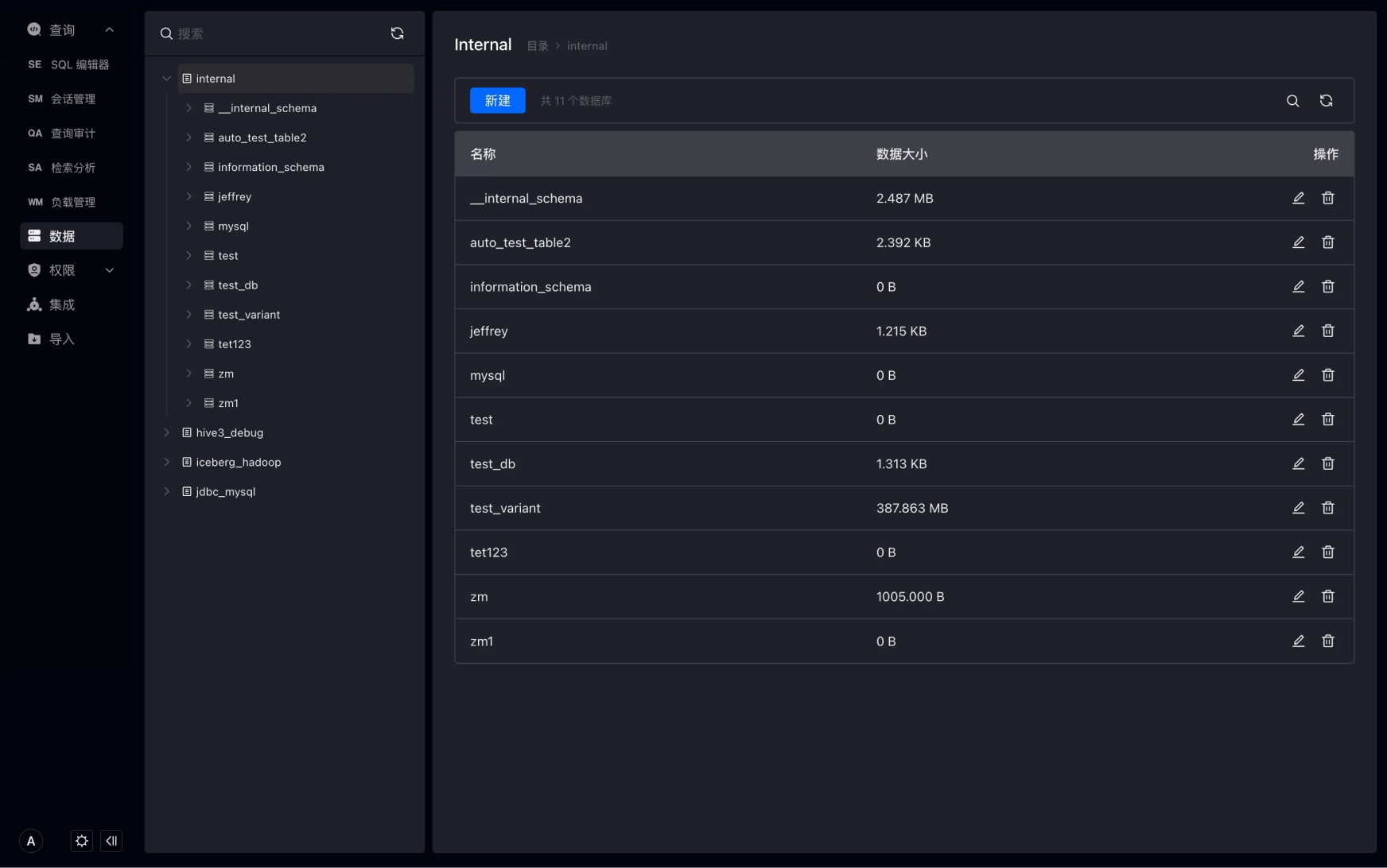Delete auto_test_table2 via trash icon
The image size is (1387, 868).
tap(1328, 242)
